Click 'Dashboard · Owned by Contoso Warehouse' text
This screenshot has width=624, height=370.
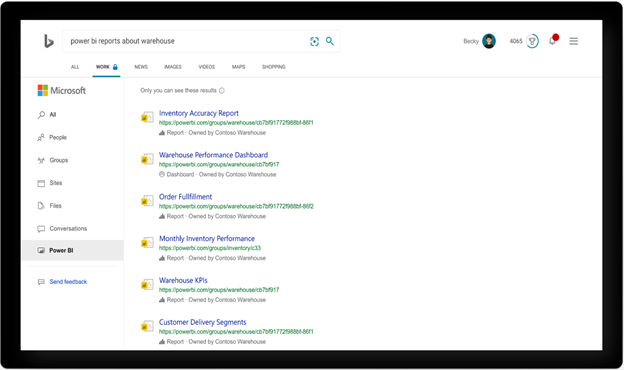click(221, 174)
